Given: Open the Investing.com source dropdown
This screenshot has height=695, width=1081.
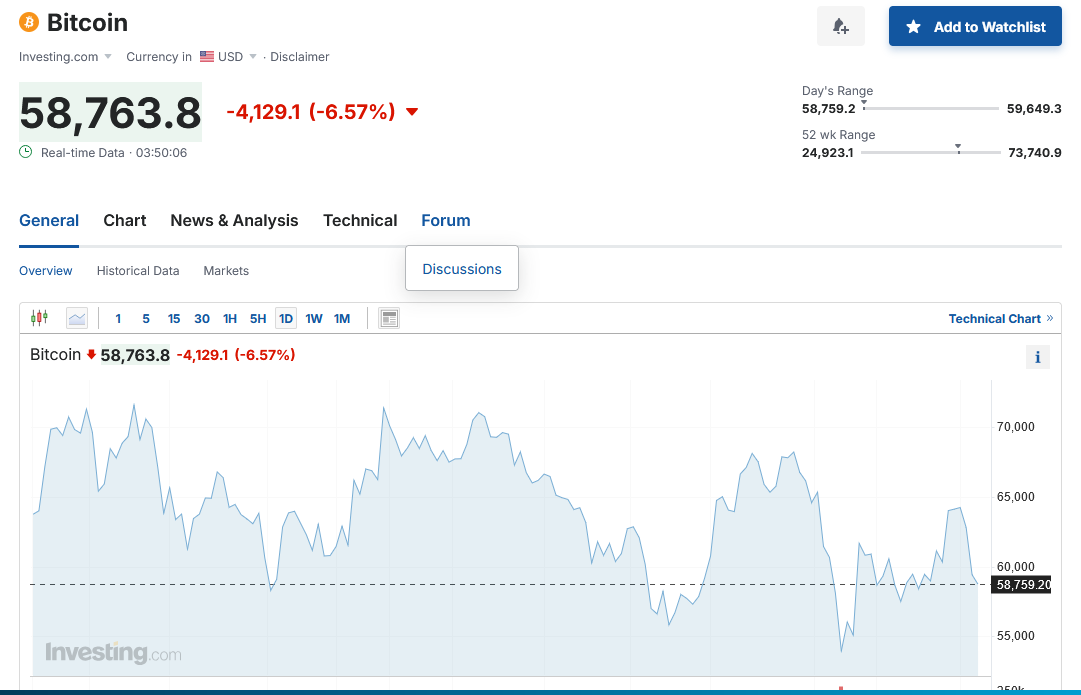Looking at the screenshot, I should tap(65, 57).
